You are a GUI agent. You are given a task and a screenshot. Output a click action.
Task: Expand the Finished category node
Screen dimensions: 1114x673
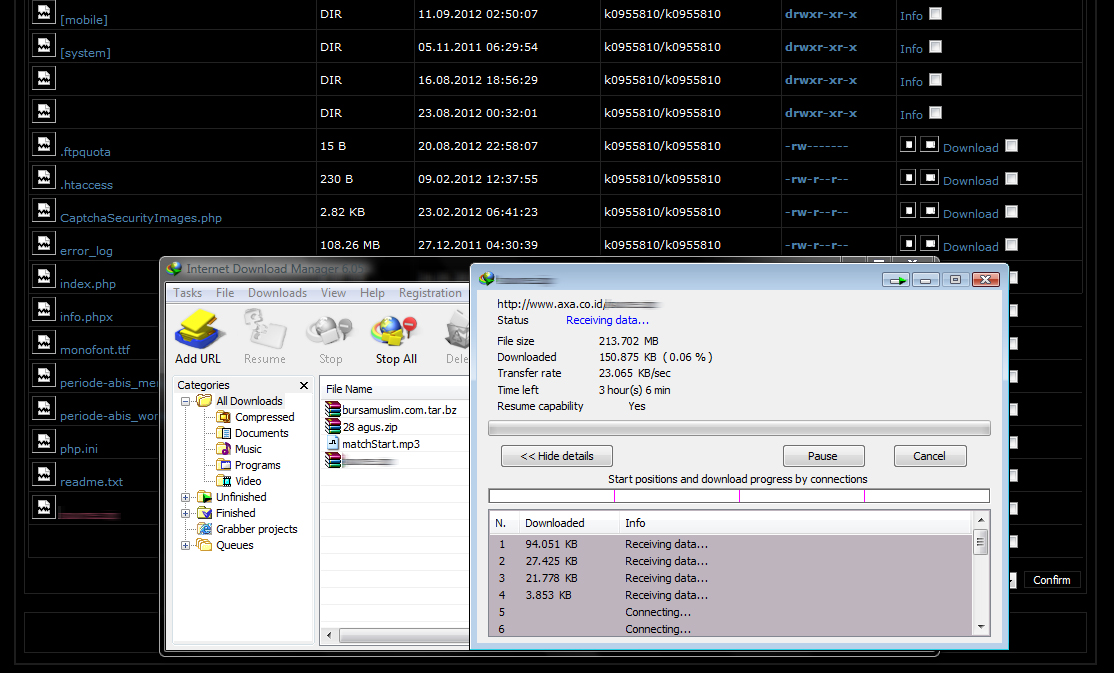point(185,513)
